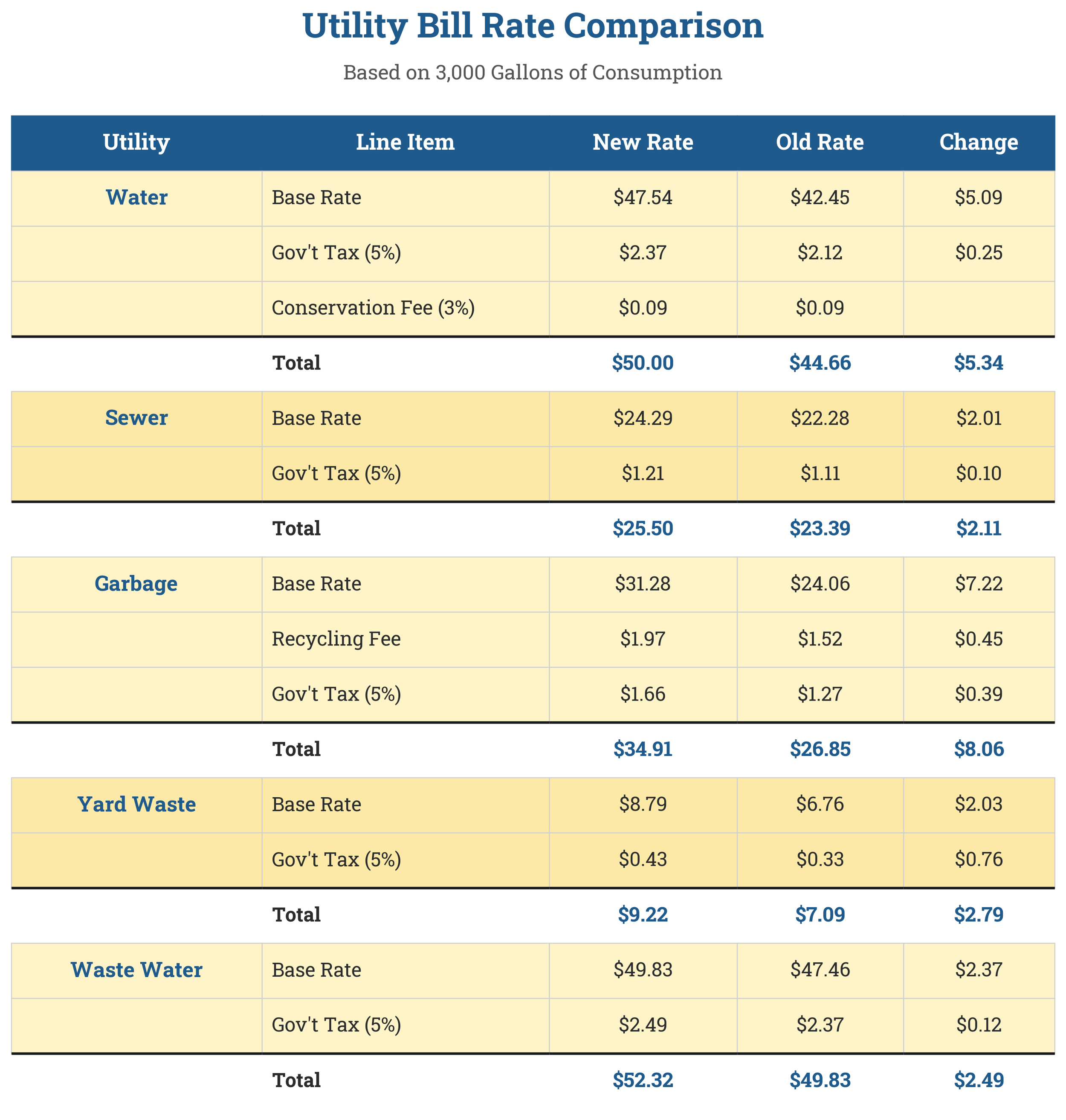
Task: Click the New Rate column header
Action: [x=643, y=142]
